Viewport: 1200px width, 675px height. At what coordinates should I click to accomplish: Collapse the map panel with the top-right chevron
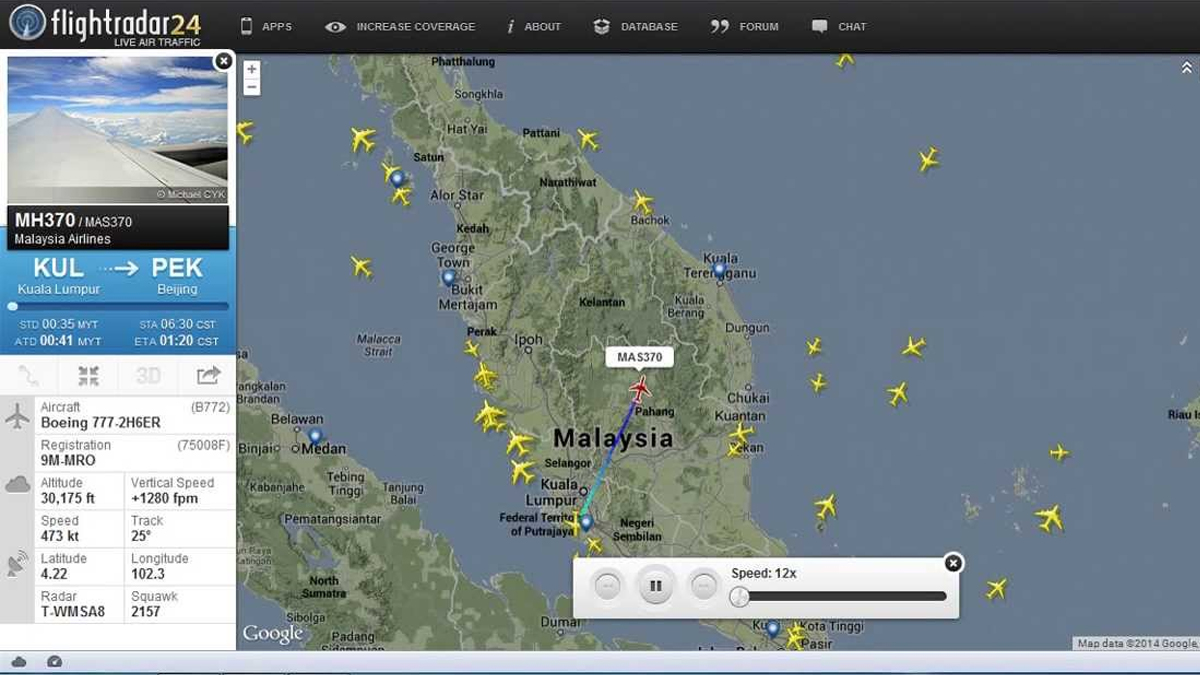(1187, 68)
